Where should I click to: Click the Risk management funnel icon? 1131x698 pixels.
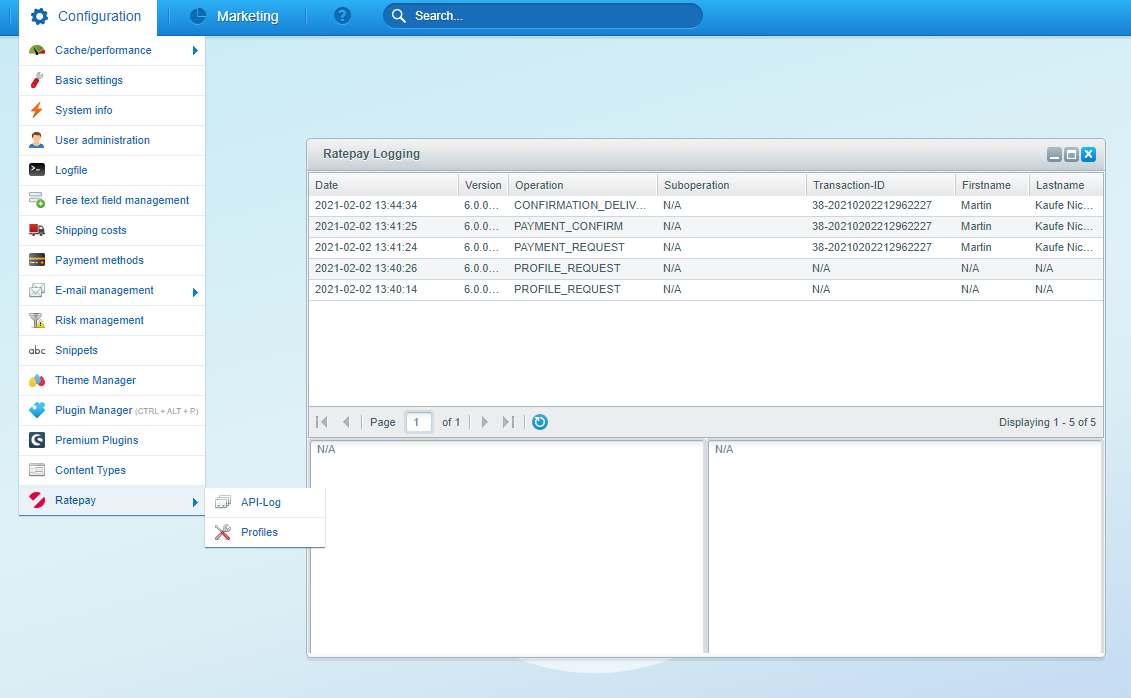click(x=37, y=320)
